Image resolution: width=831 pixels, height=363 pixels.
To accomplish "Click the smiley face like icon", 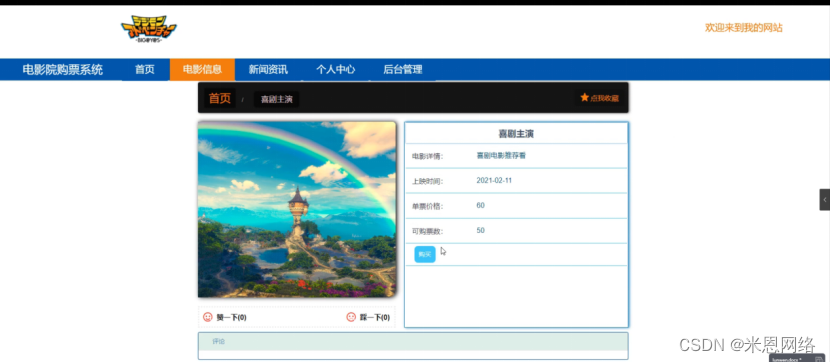I will click(x=208, y=317).
